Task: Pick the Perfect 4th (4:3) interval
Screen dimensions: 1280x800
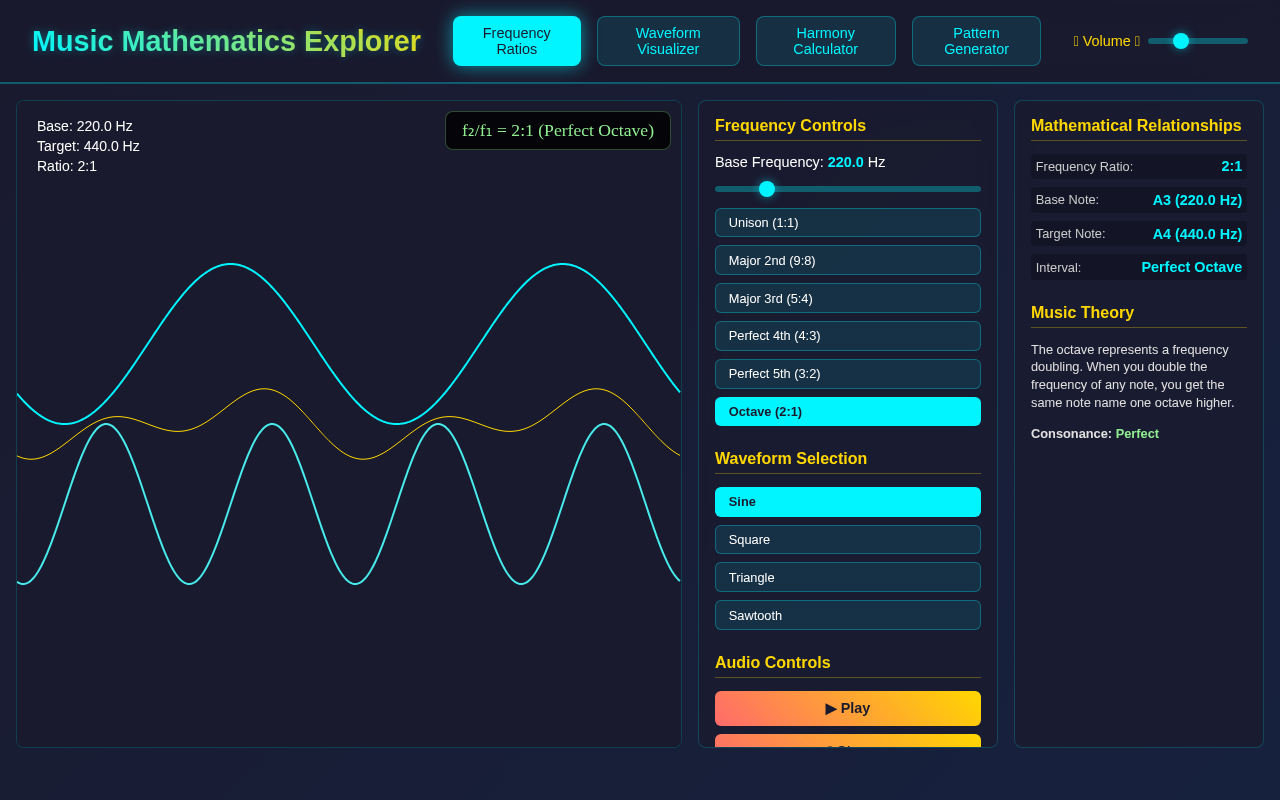Action: coord(847,335)
